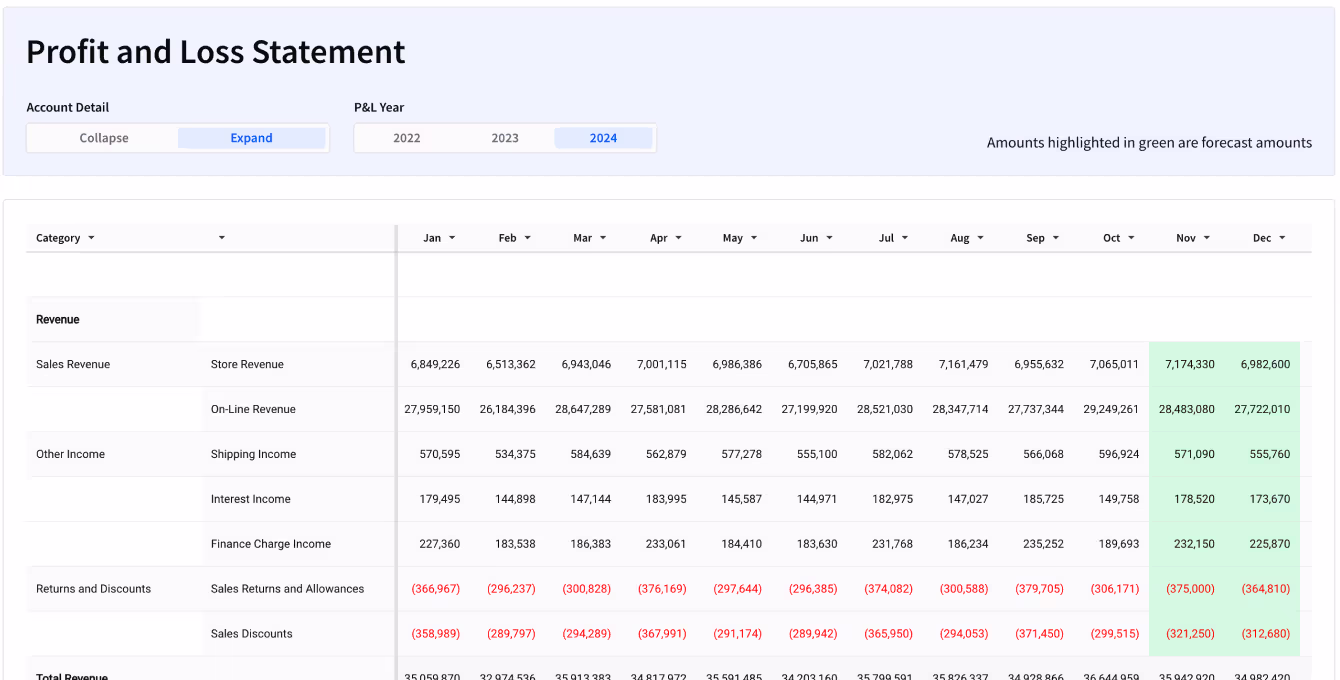This screenshot has width=1340, height=680.
Task: Select Expand in Account Detail
Action: pyautogui.click(x=251, y=138)
